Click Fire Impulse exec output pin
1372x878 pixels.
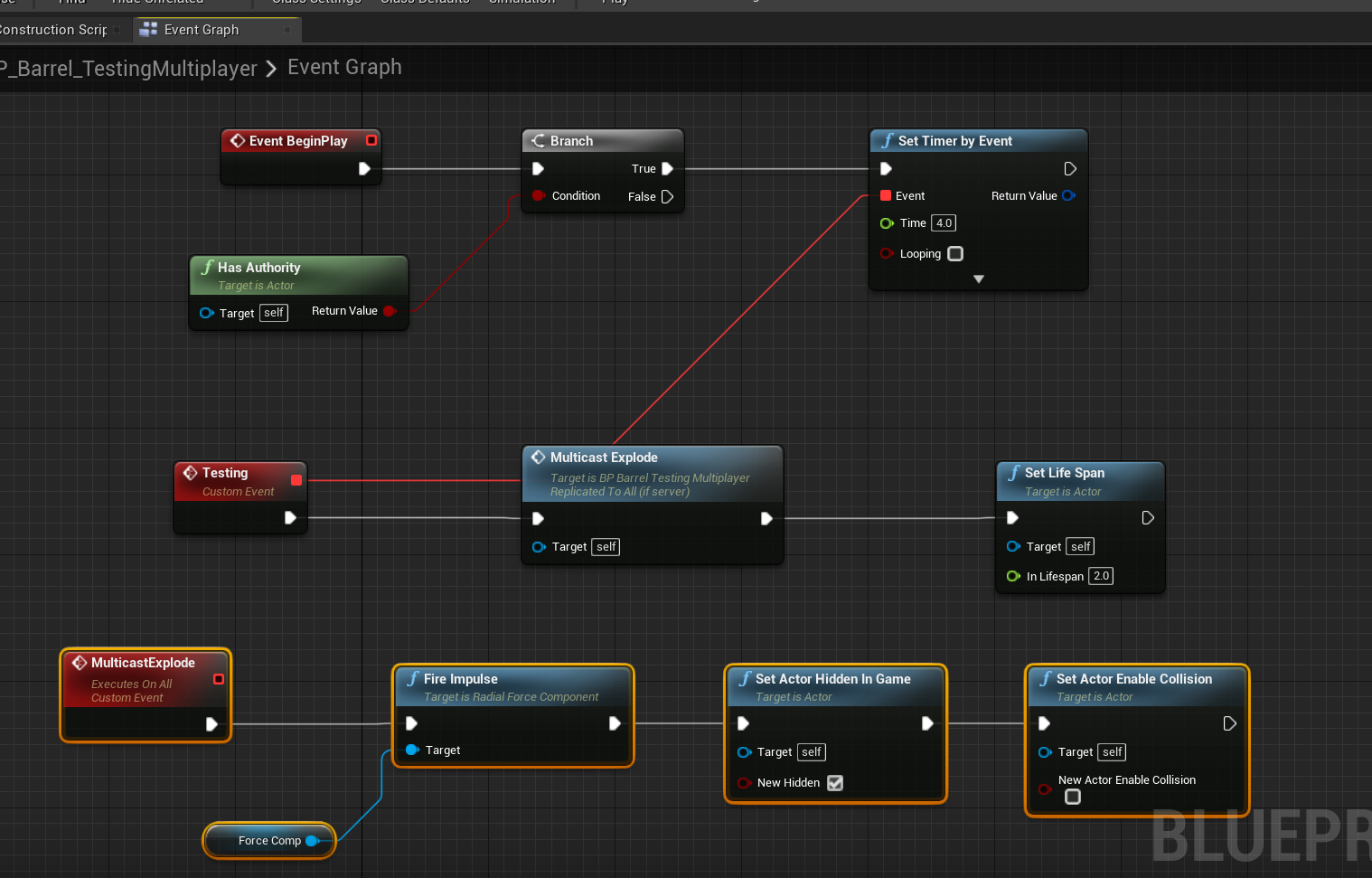(615, 722)
